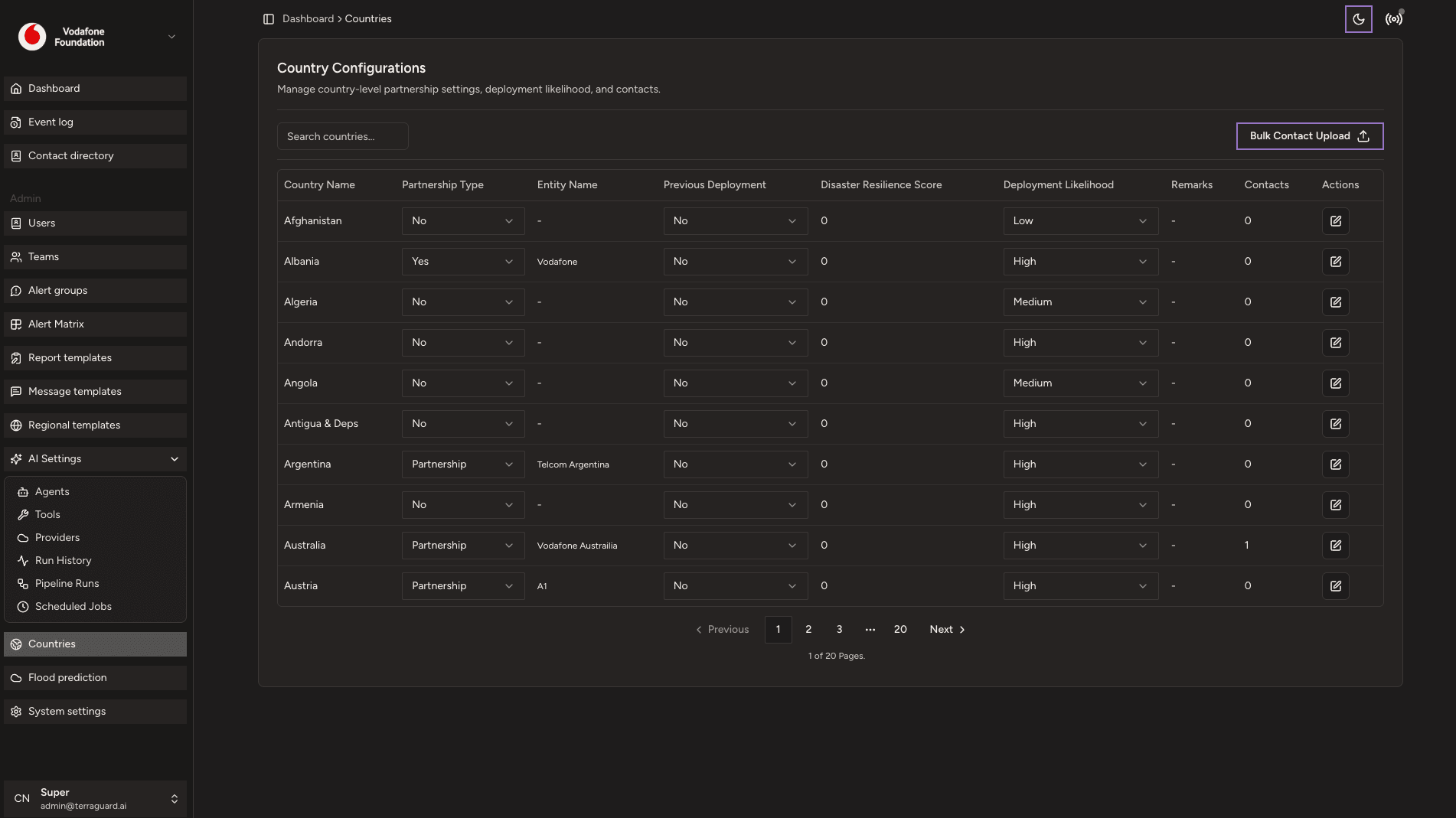Jump to page 20
Viewport: 1456px width, 818px height.
(x=900, y=630)
